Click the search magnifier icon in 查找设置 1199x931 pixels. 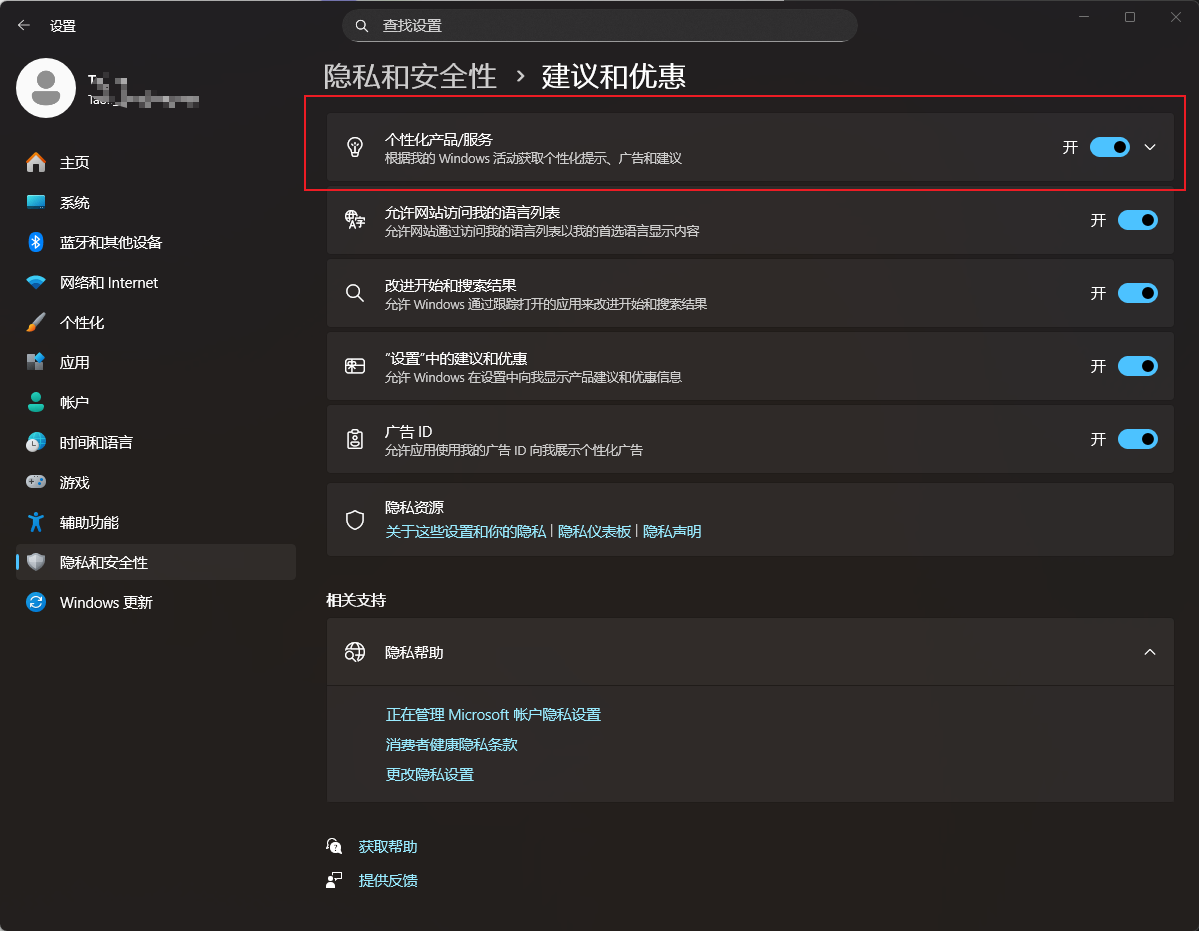[362, 26]
